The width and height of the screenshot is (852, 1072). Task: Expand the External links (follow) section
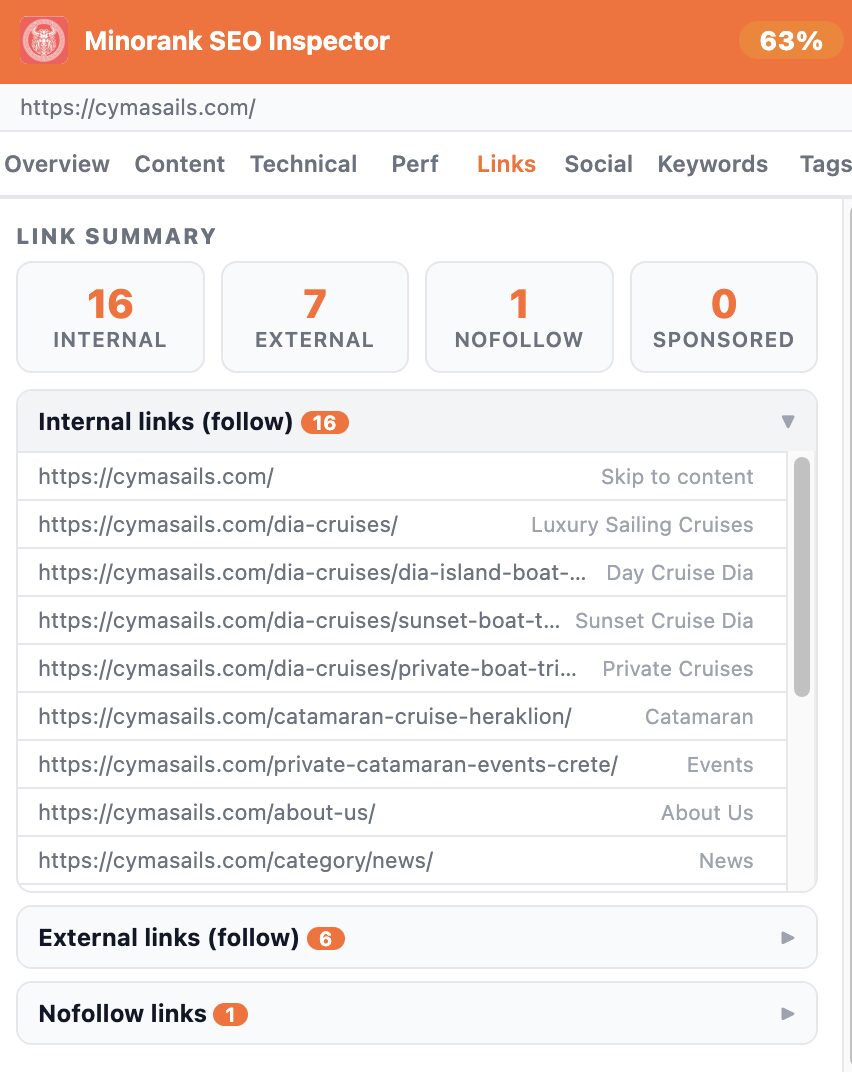point(416,937)
